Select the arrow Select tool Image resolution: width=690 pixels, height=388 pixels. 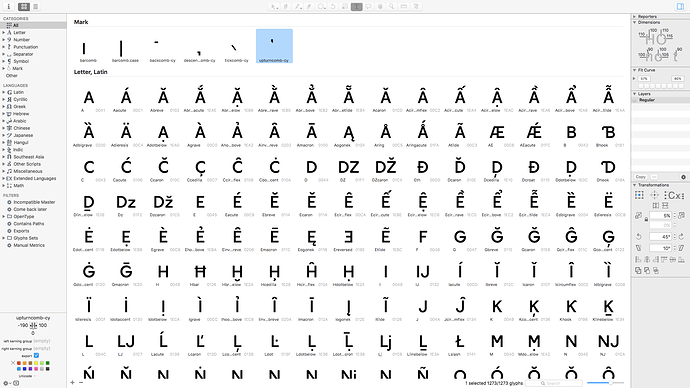[274, 7]
